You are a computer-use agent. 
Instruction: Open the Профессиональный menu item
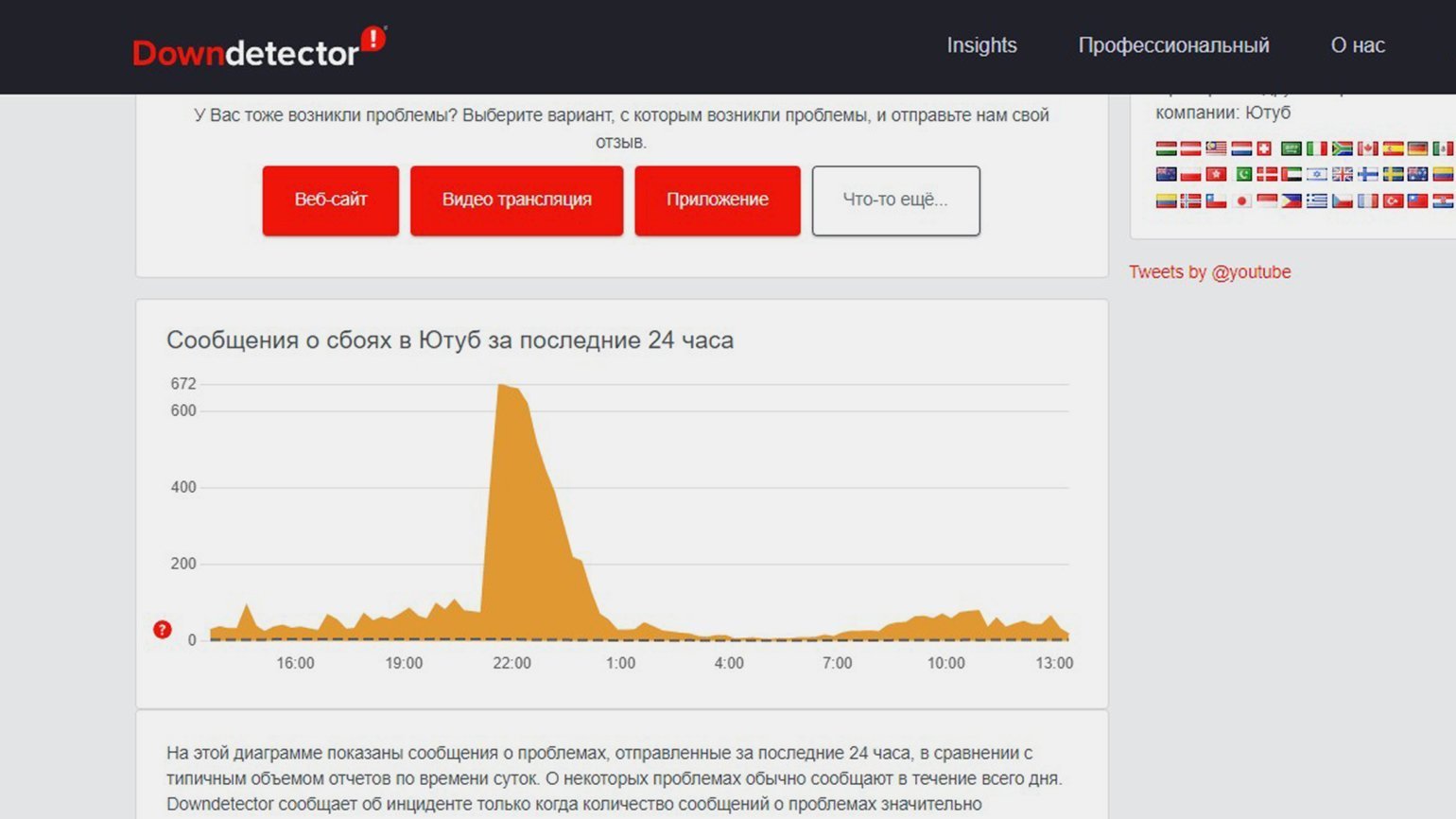(1173, 45)
